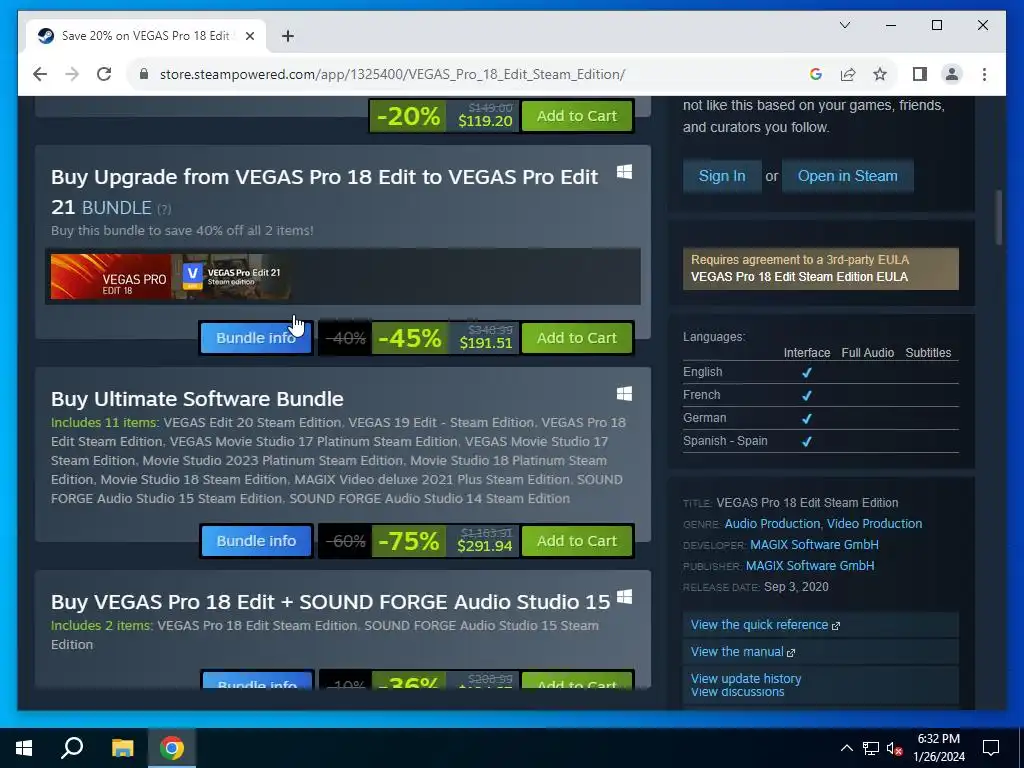This screenshot has width=1024, height=768.
Task: Click the address bar URL
Action: (x=392, y=74)
